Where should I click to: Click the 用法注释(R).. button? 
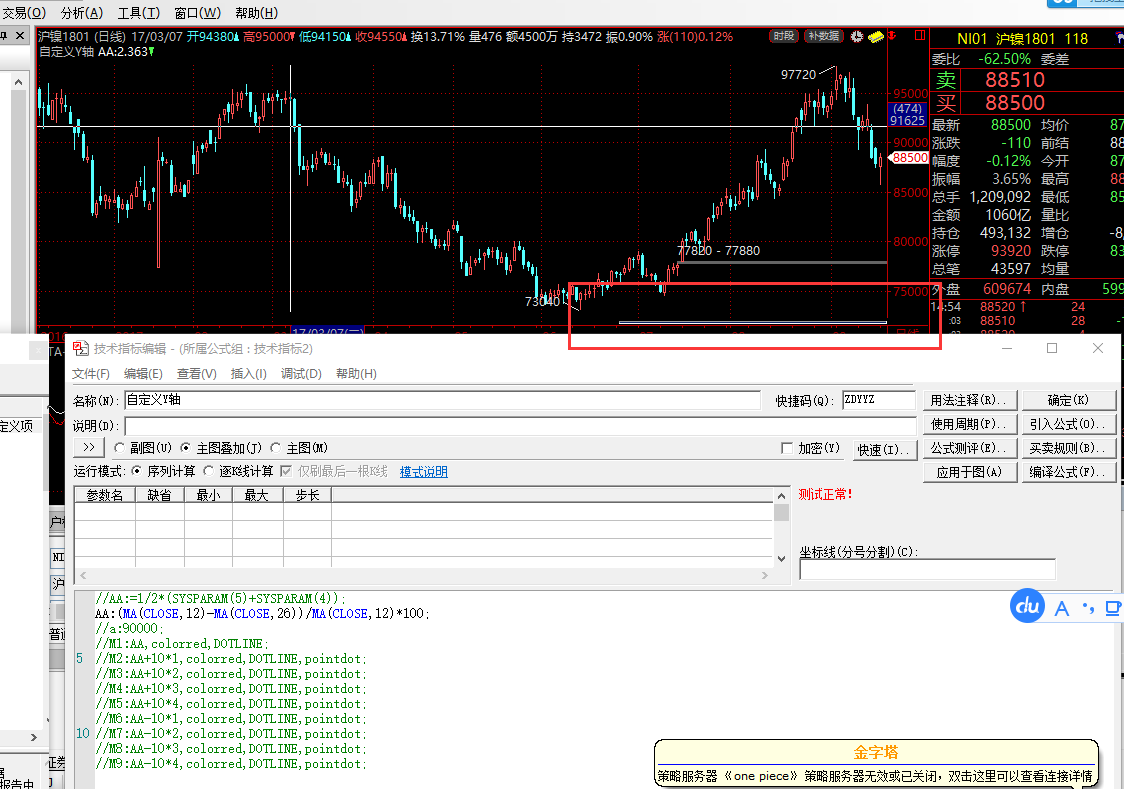(x=969, y=400)
